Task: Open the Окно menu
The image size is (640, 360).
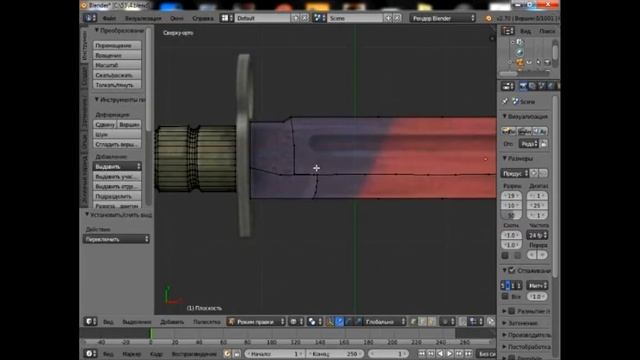Action: [177, 18]
